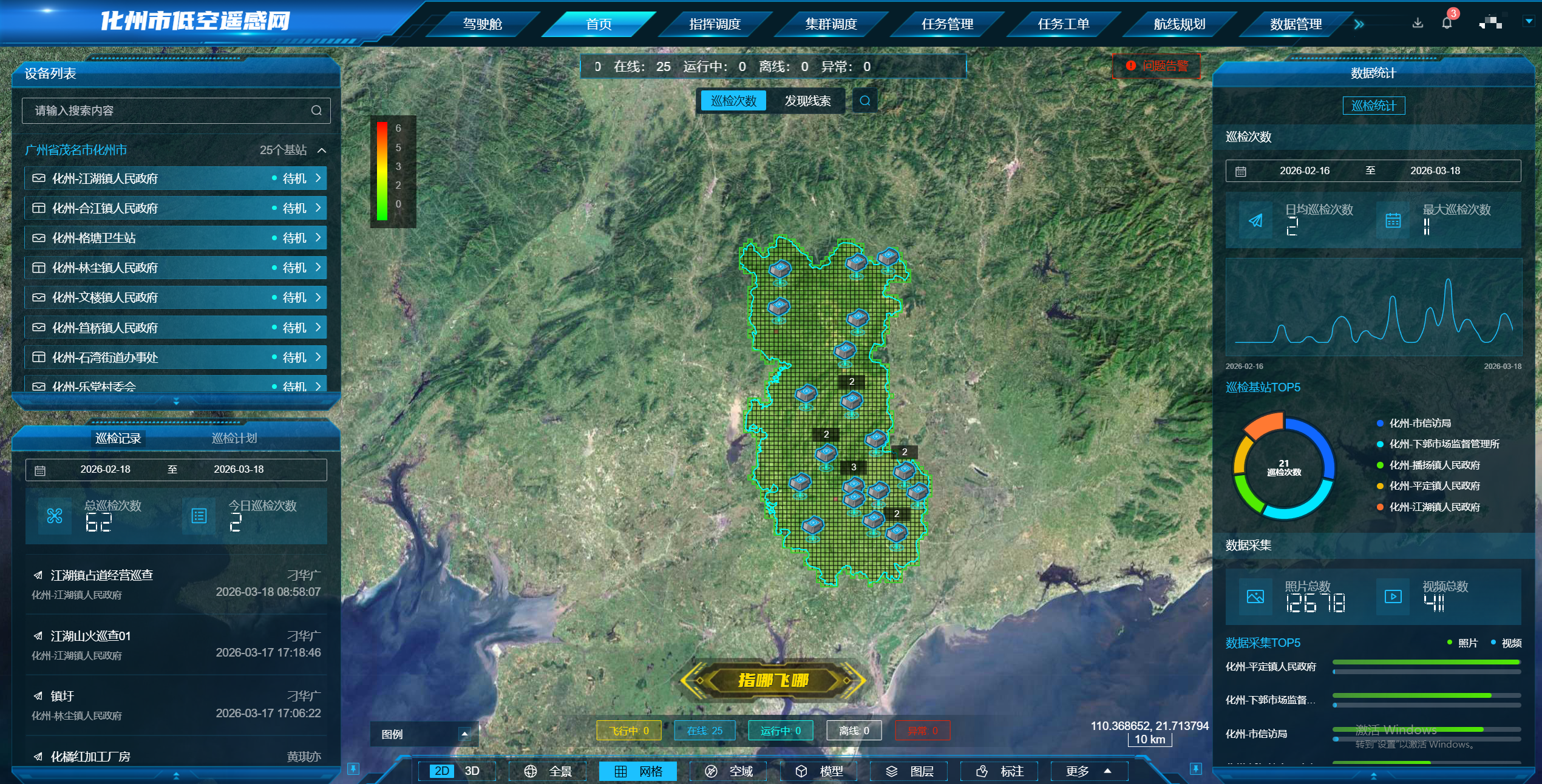The image size is (1542, 784).
Task: Expand the 图例 legend dropdown
Action: 464,734
